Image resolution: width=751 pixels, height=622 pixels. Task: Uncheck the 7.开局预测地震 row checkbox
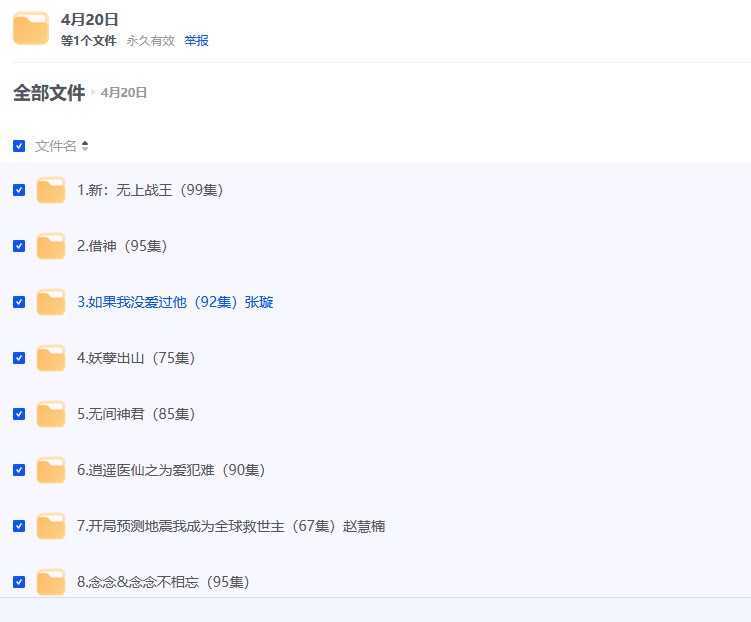point(19,526)
